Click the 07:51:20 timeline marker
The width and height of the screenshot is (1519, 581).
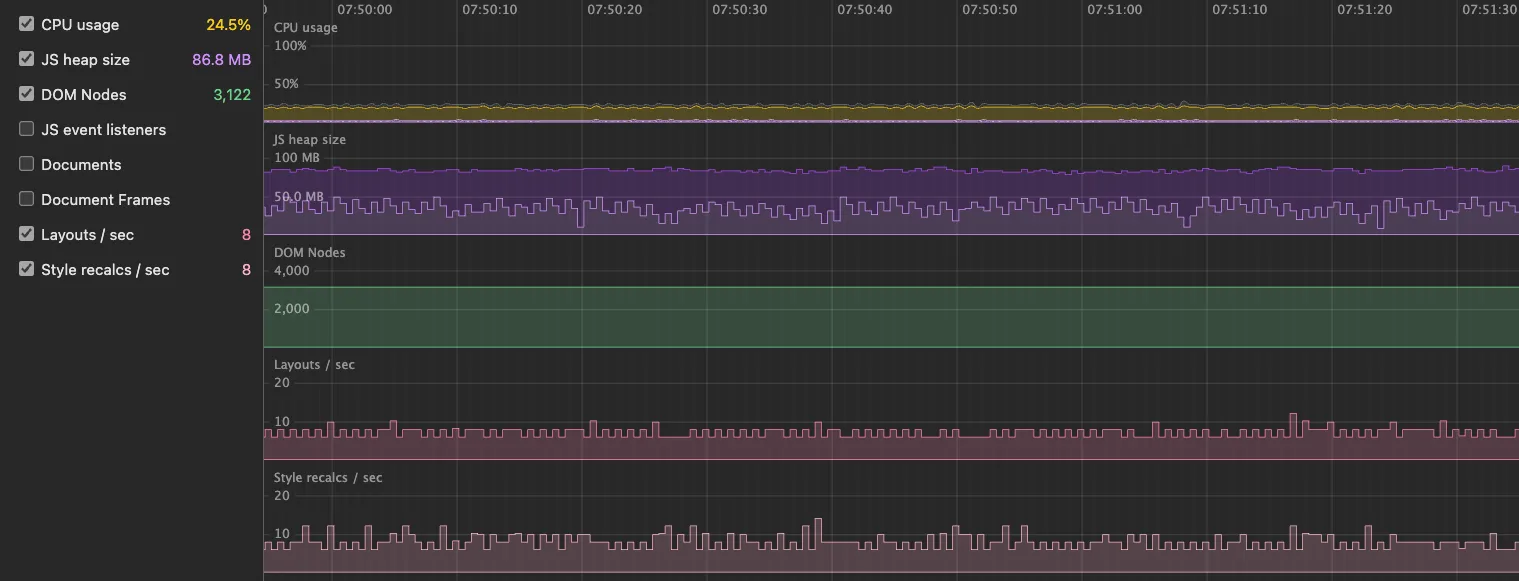(1365, 9)
